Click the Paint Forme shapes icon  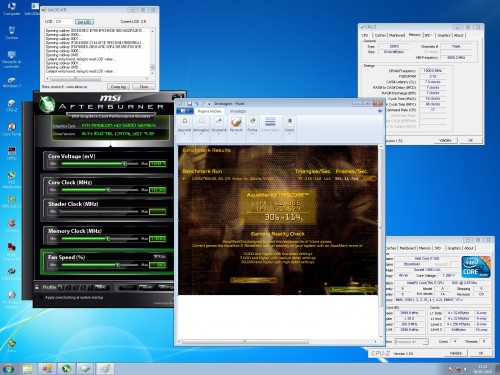252,121
